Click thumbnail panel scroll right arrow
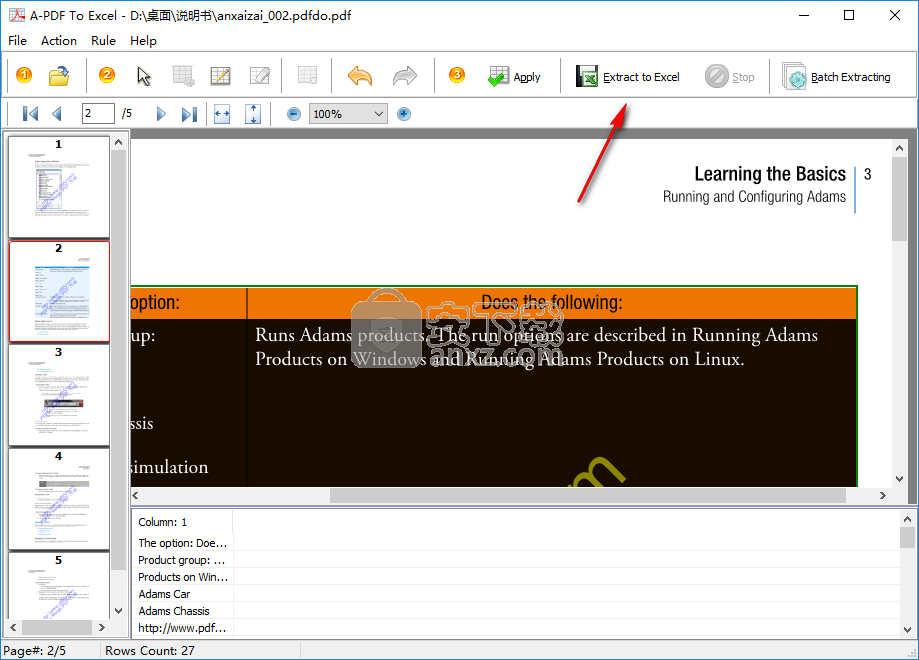This screenshot has width=919, height=660. tap(102, 627)
